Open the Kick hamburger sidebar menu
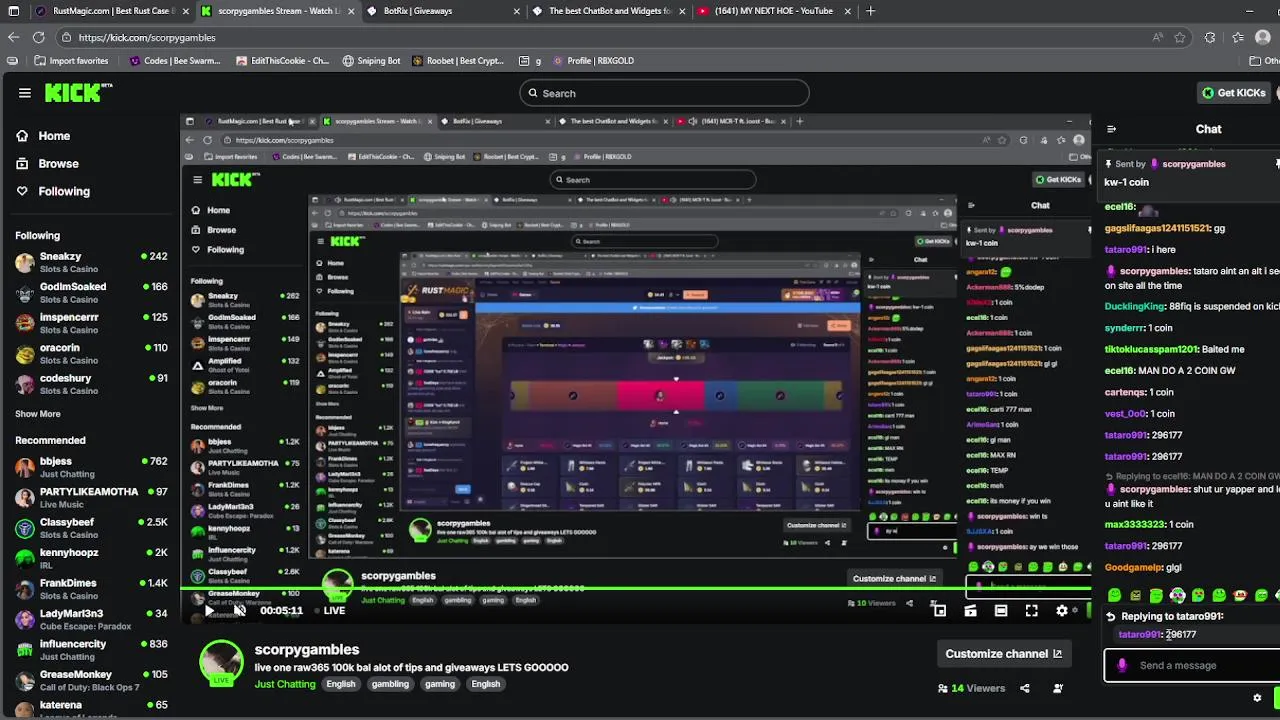Viewport: 1280px width, 720px height. (24, 93)
